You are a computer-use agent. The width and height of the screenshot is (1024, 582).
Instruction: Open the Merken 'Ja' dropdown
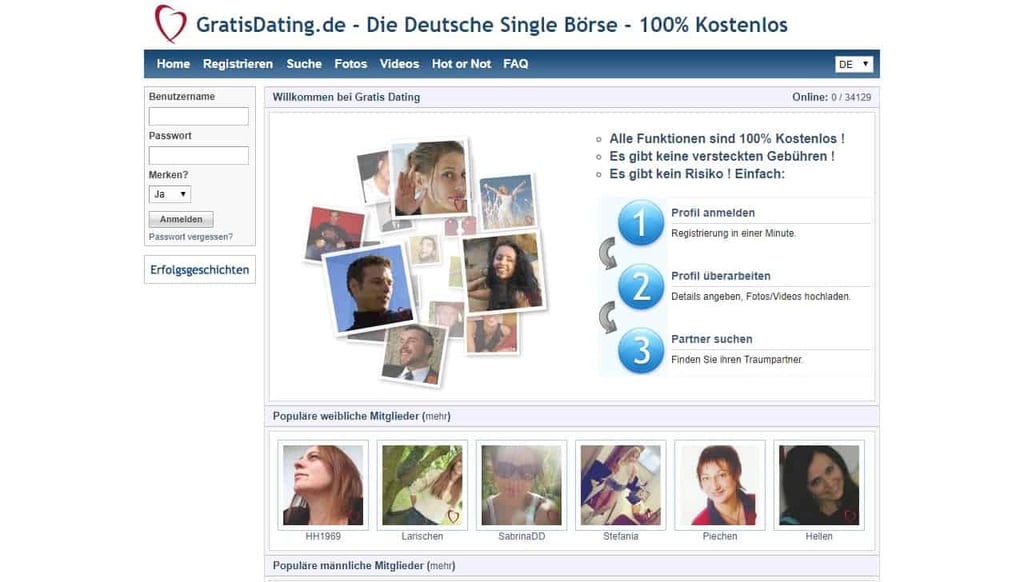170,194
